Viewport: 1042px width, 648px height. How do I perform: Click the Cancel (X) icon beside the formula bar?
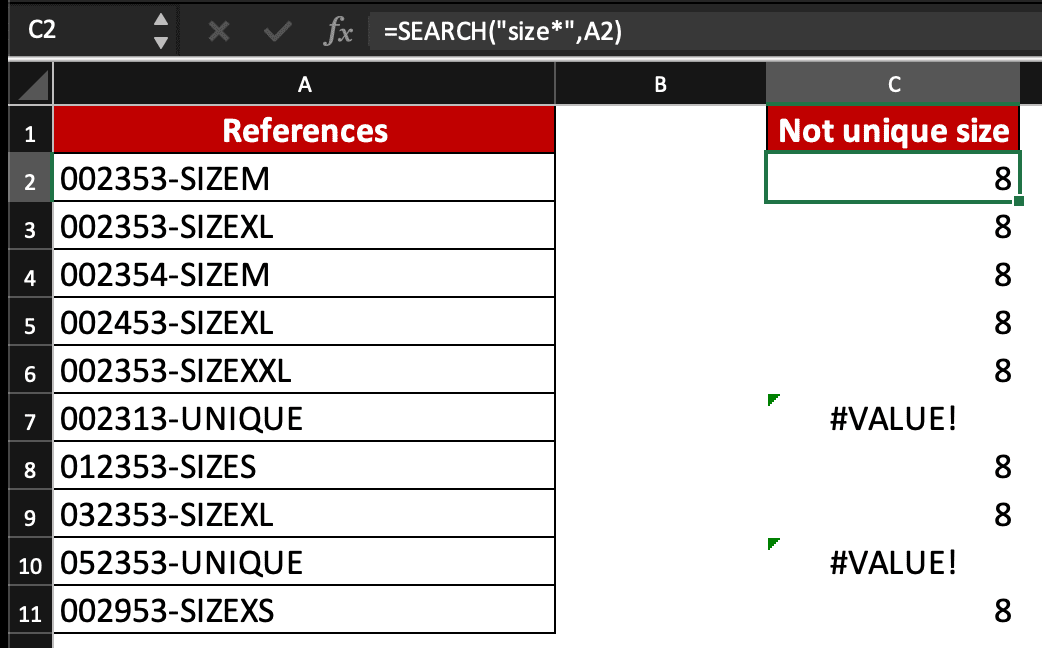218,31
